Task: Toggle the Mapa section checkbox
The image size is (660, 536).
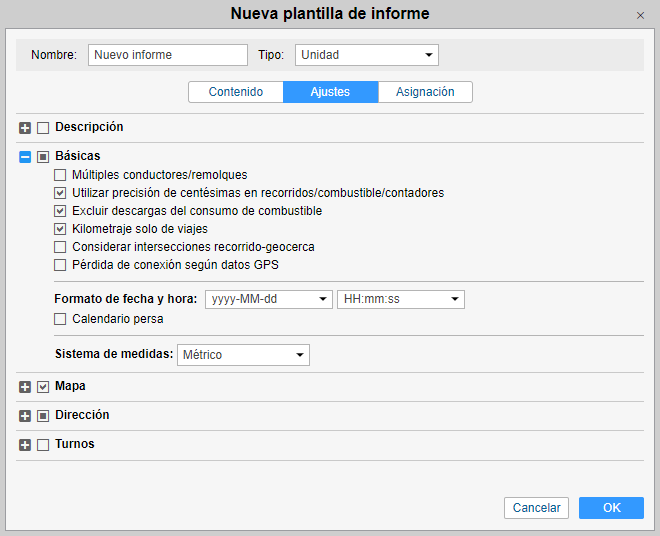Action: pyautogui.click(x=43, y=387)
